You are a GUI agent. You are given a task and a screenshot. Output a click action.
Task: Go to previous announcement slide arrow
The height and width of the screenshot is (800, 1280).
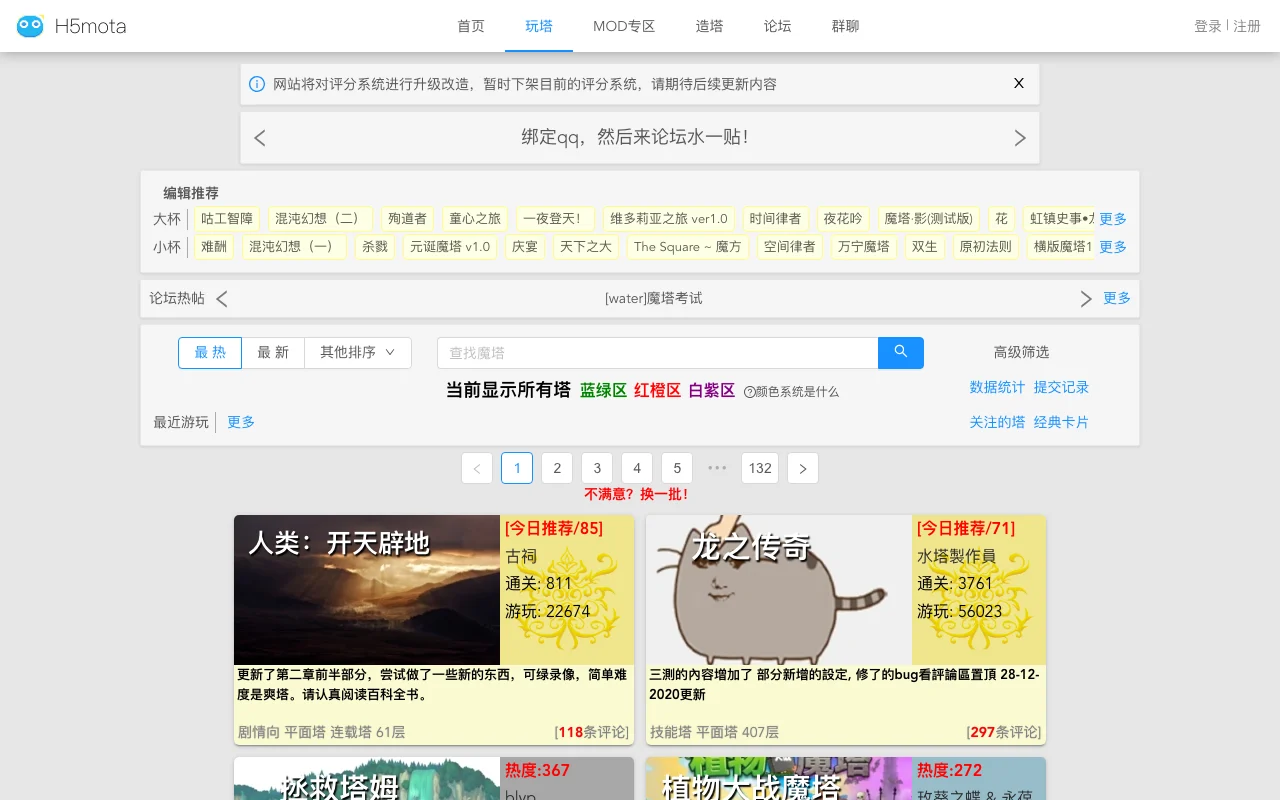[260, 138]
